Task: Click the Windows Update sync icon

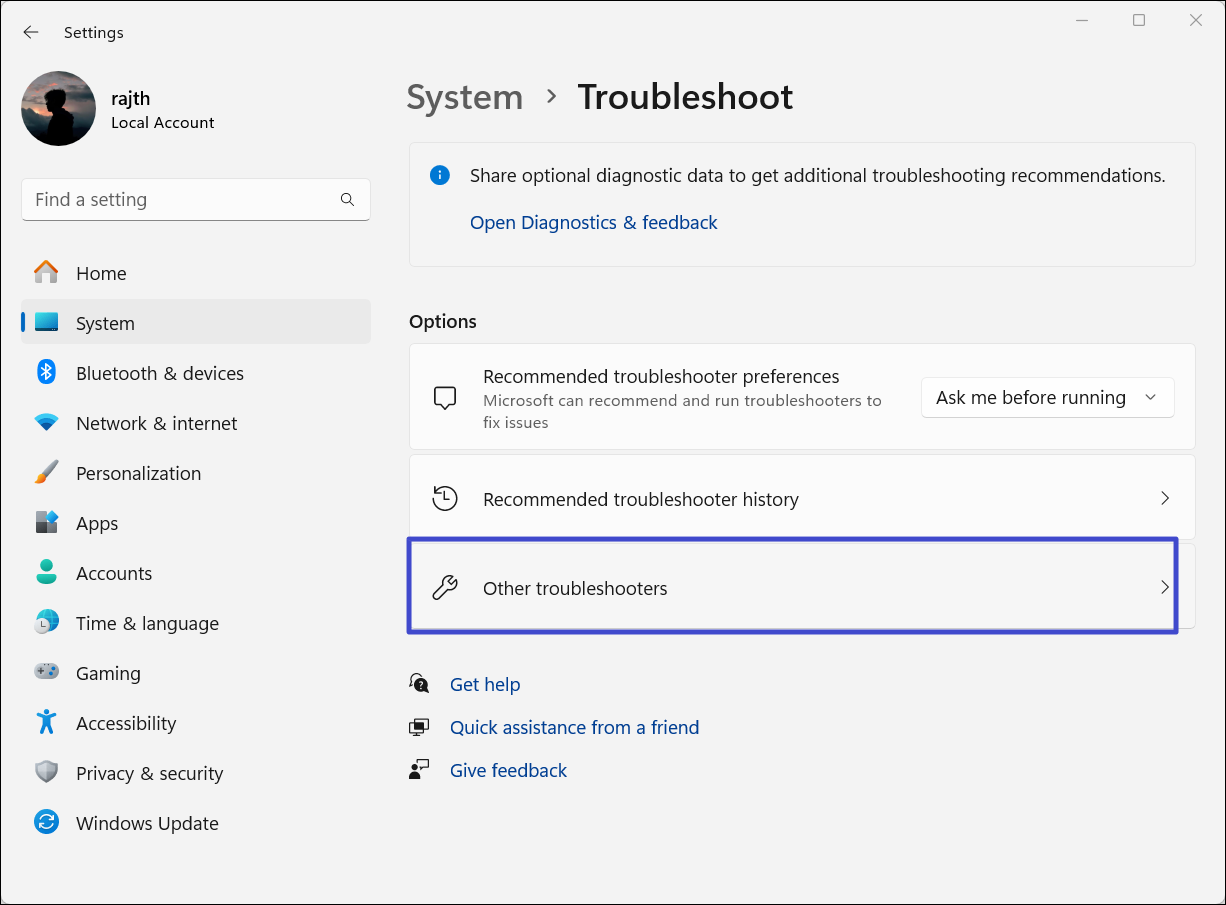Action: tap(46, 823)
